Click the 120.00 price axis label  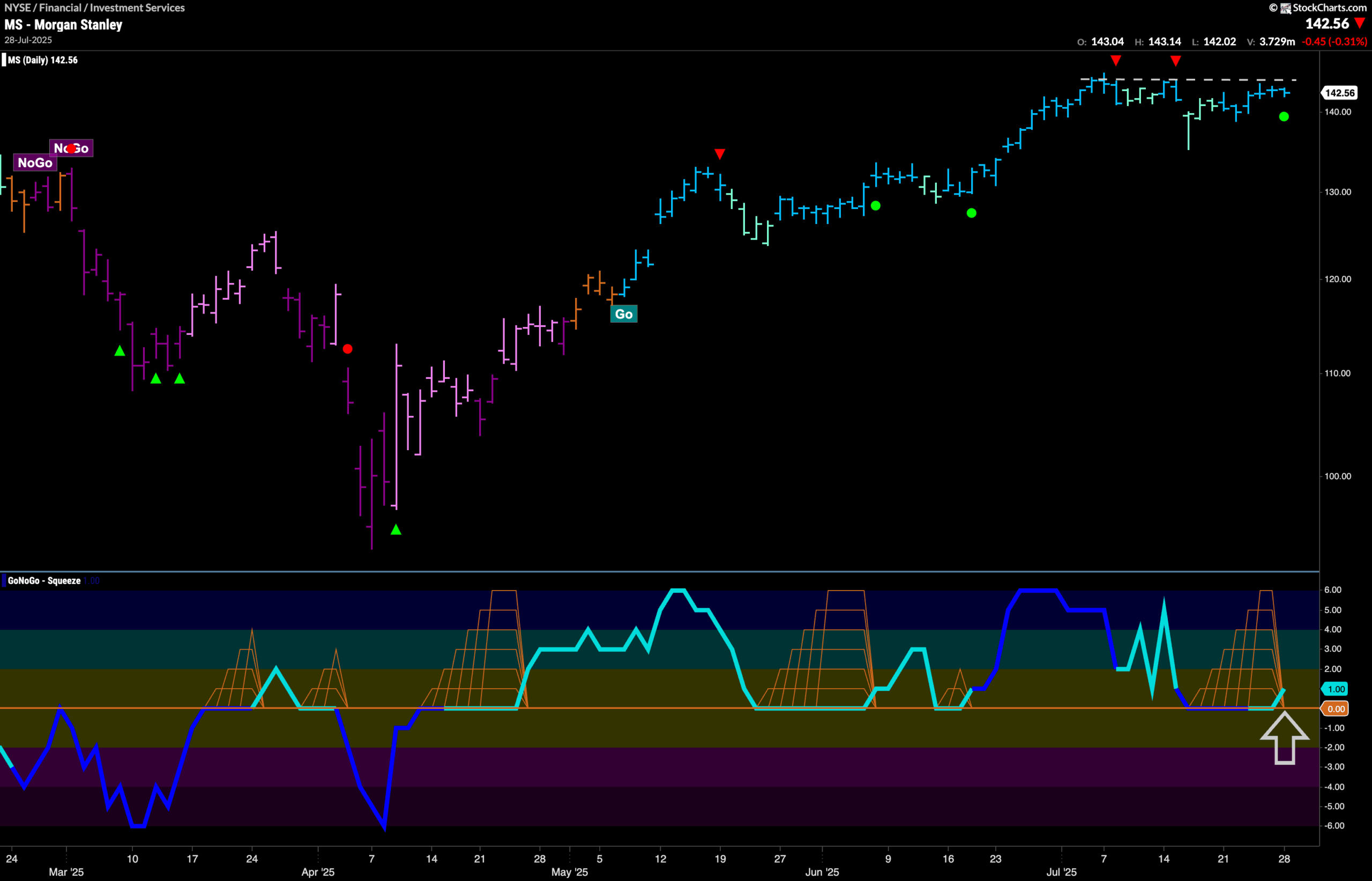1338,279
